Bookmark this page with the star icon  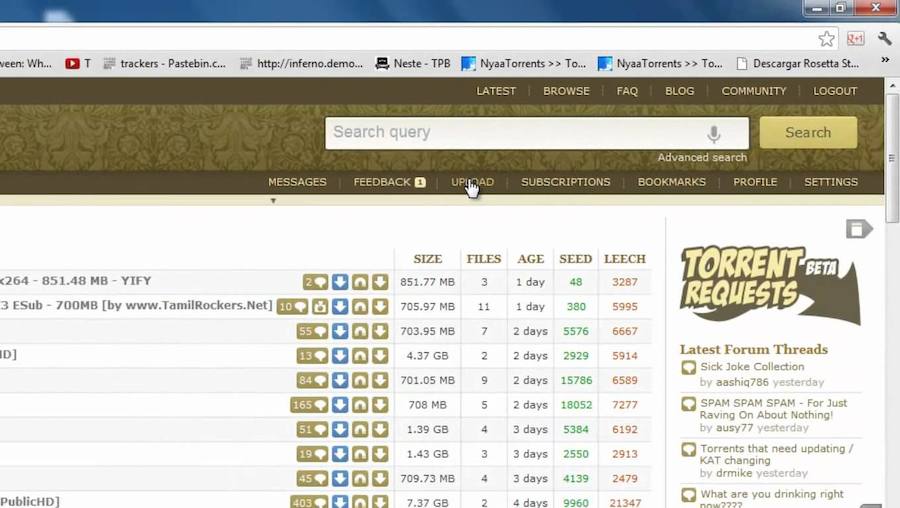(x=826, y=38)
